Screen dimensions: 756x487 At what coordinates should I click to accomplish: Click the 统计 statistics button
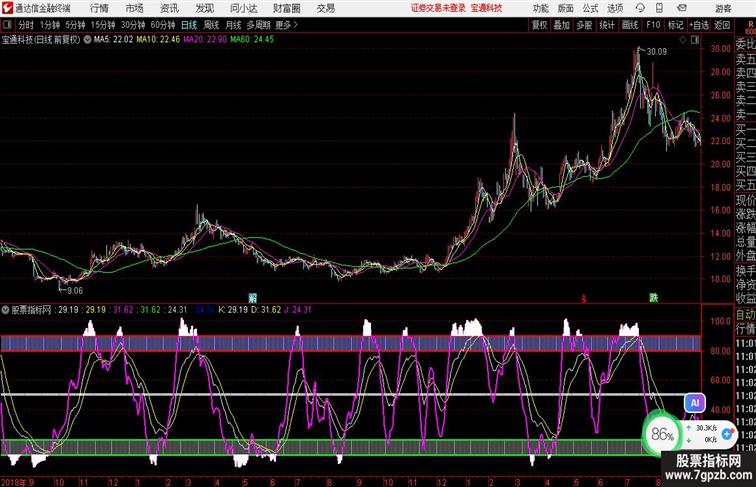607,25
